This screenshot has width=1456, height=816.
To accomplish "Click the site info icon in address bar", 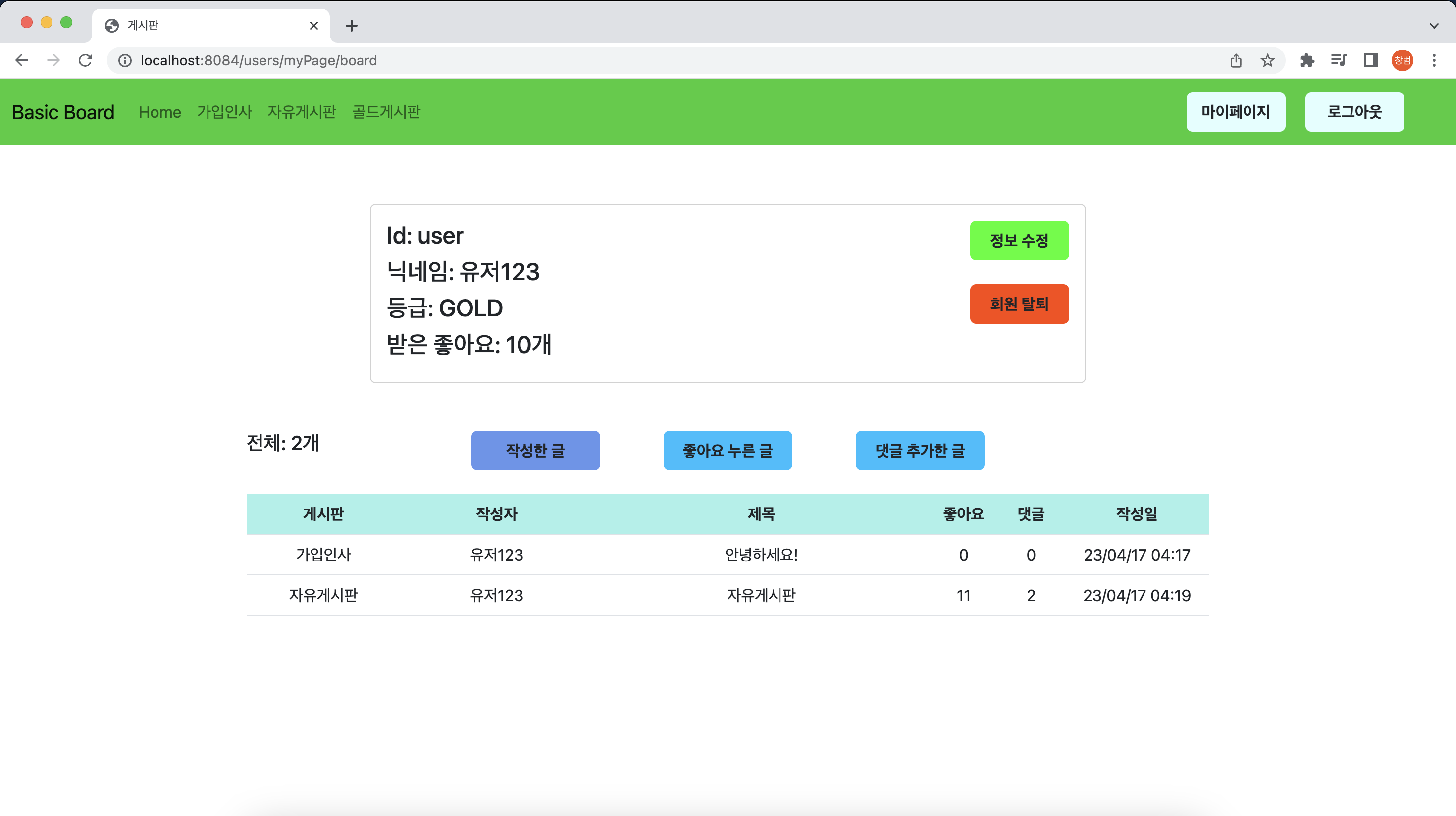I will [x=125, y=60].
